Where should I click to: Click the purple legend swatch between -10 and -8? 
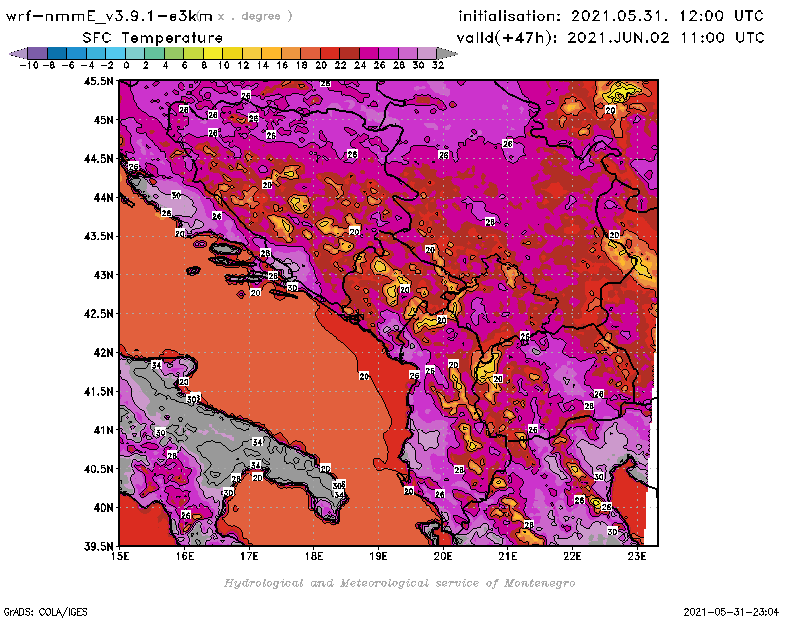(x=38, y=53)
